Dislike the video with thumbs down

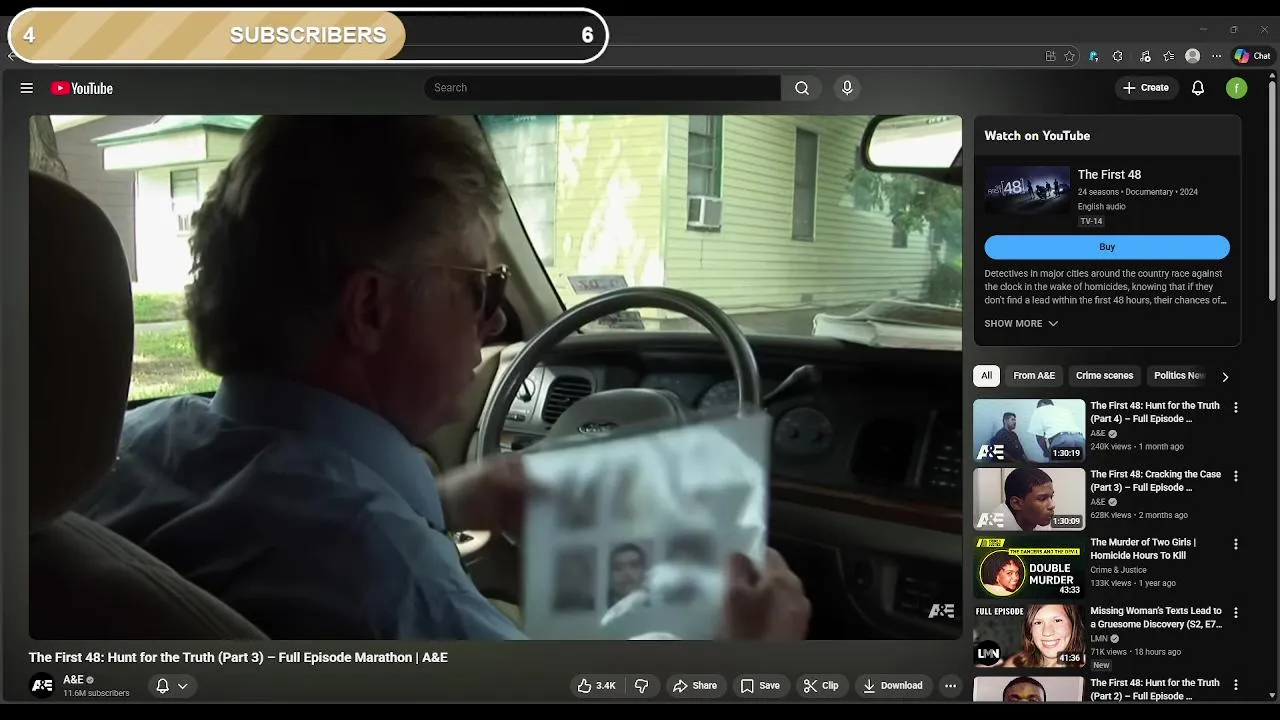(642, 686)
